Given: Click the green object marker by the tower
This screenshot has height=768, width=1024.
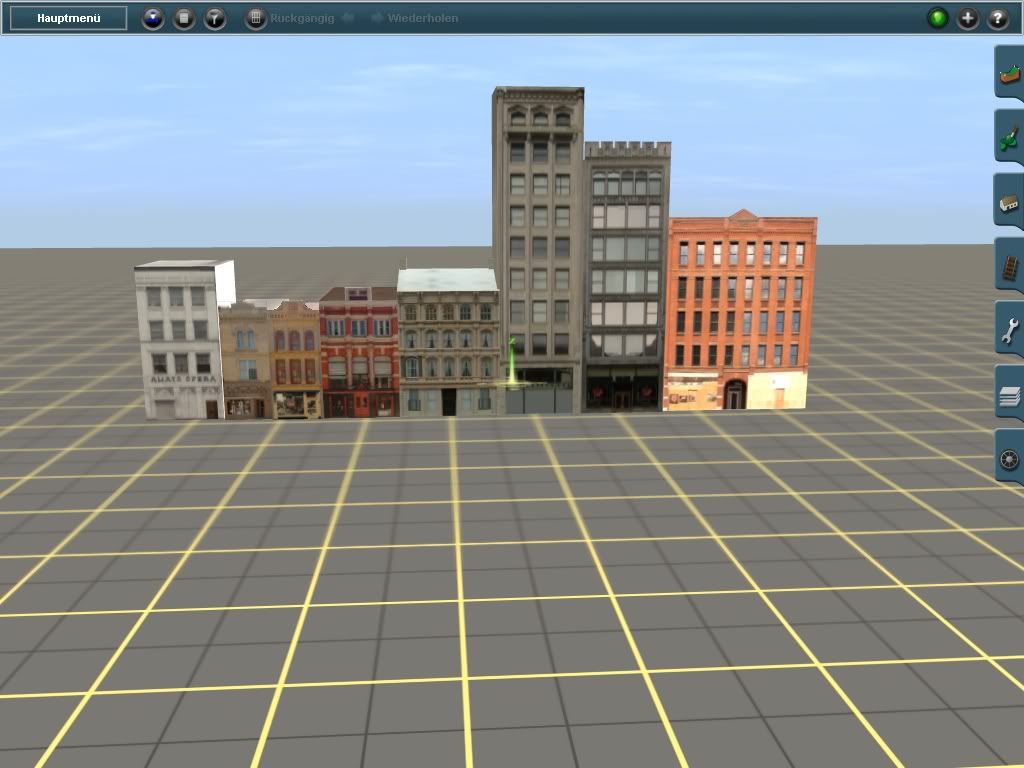Looking at the screenshot, I should coord(513,364).
